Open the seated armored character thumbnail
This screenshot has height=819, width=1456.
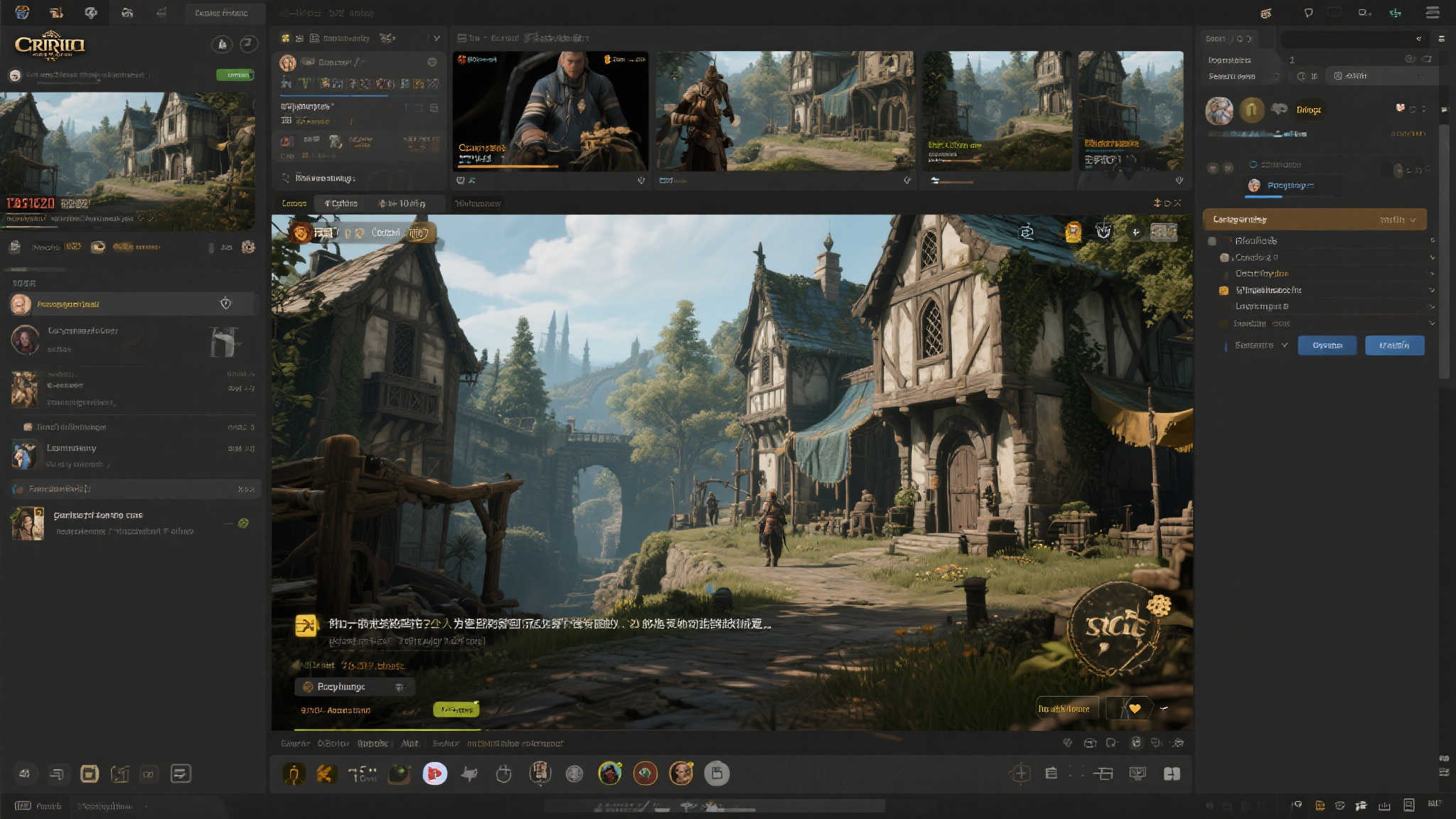[x=550, y=110]
